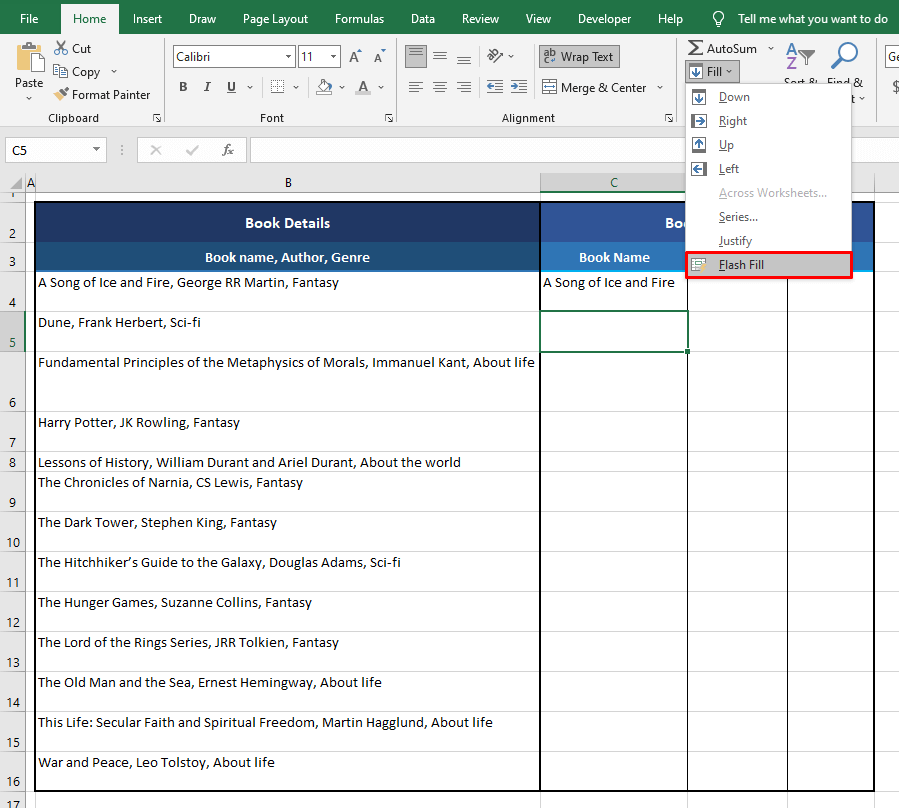The image size is (899, 808).
Task: Open the Font Size dropdown arrow
Action: (x=331, y=56)
